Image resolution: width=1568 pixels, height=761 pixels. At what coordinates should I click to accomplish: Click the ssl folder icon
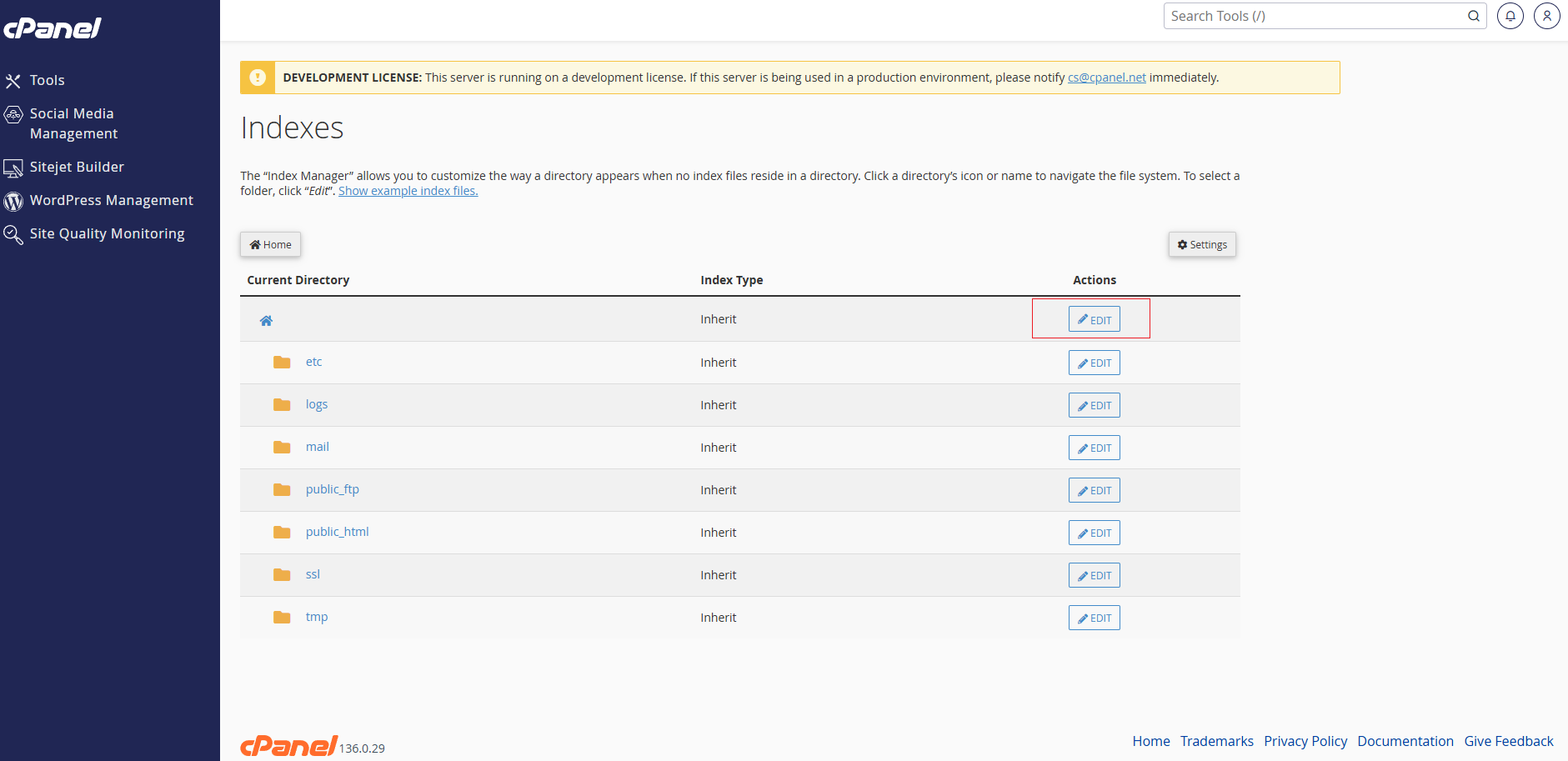(x=282, y=575)
